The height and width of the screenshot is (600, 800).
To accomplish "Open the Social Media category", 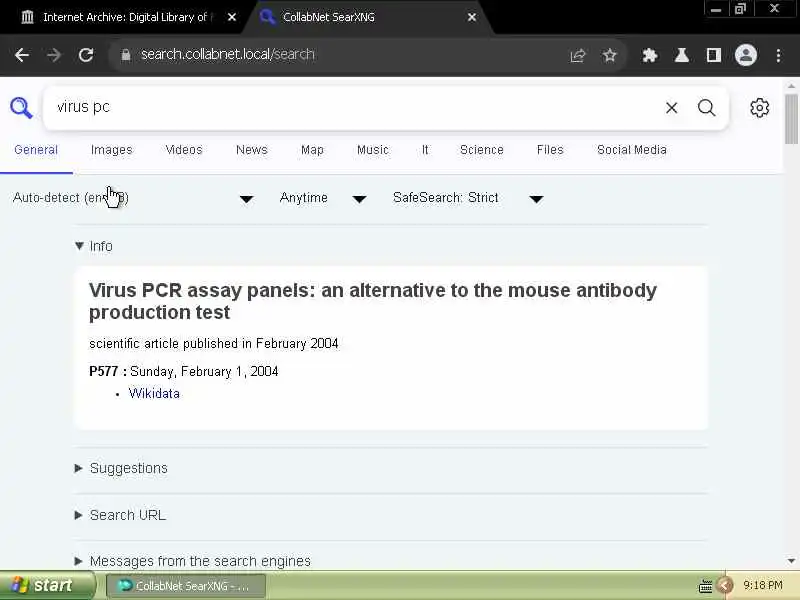I will point(632,150).
